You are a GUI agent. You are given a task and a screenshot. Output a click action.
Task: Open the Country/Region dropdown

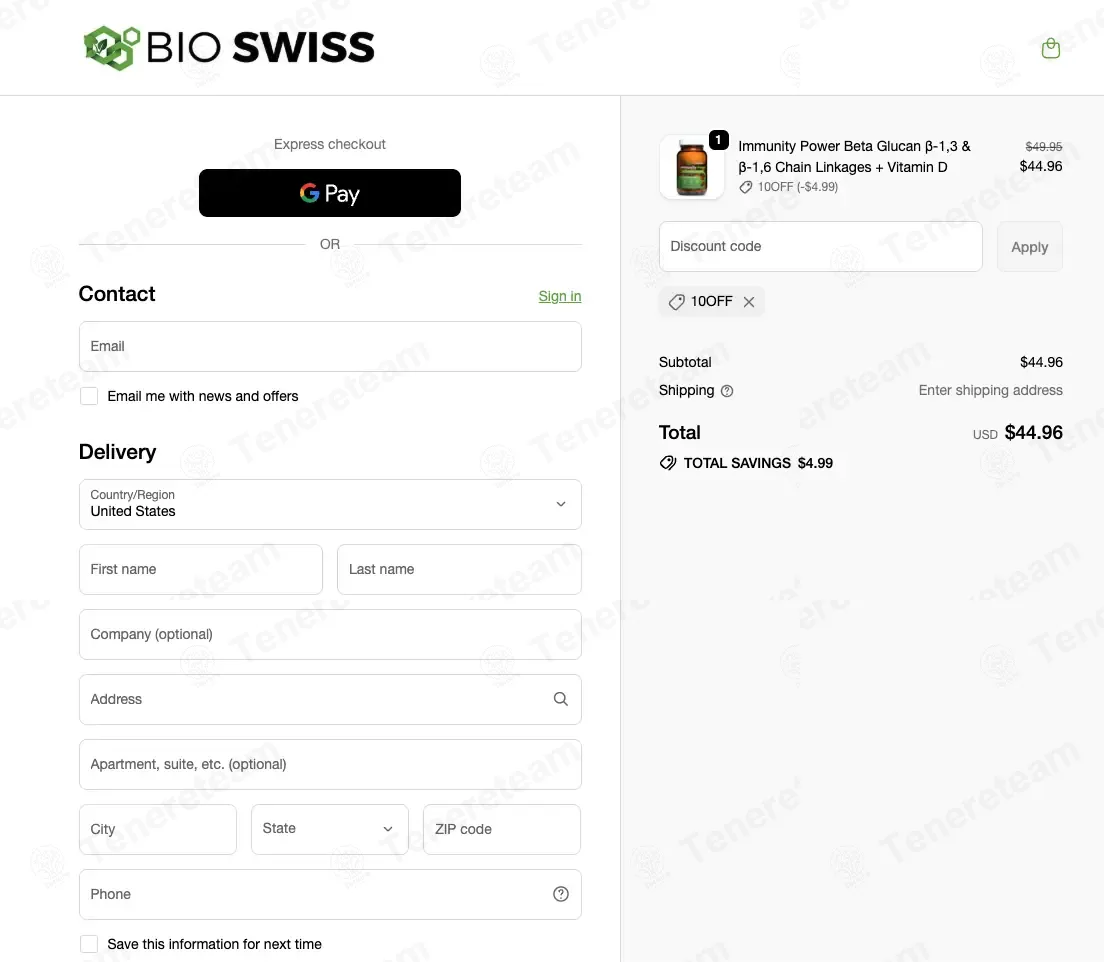330,504
